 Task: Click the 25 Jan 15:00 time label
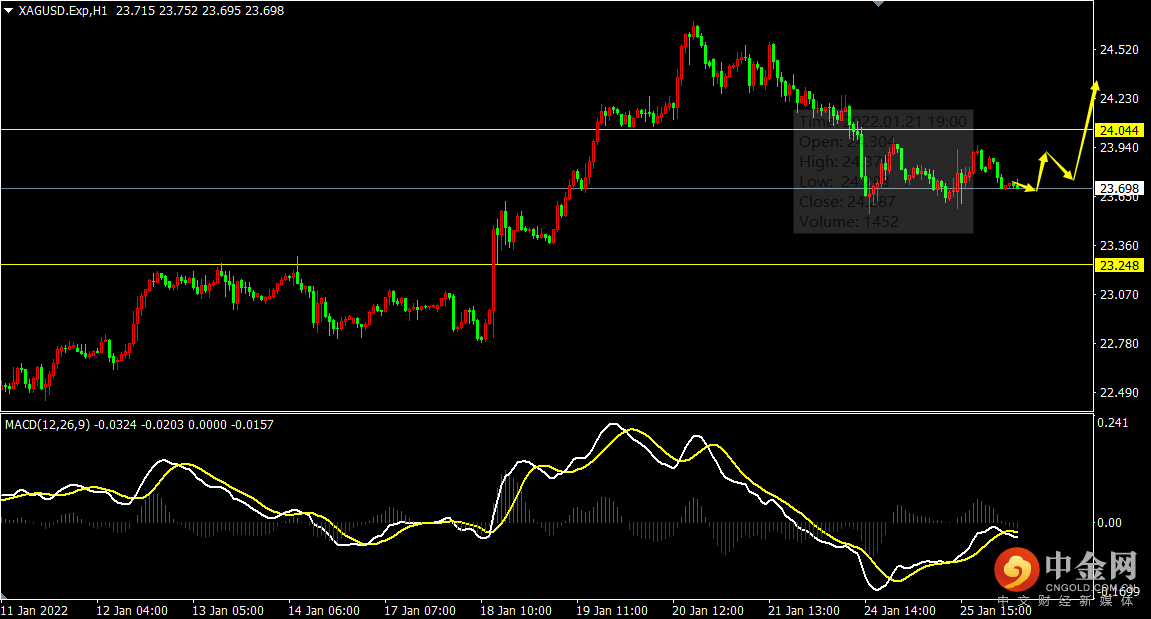996,610
